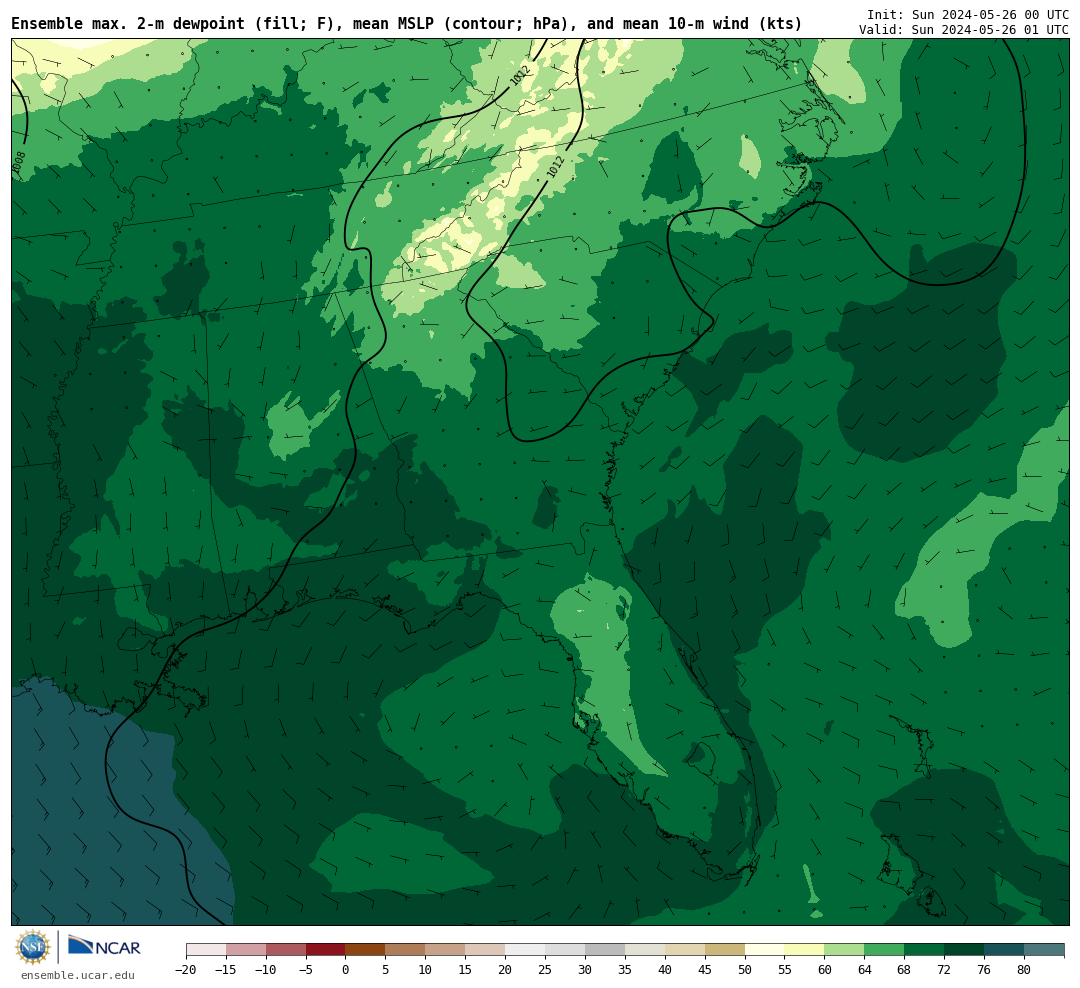Image resolution: width=1080 pixels, height=988 pixels.
Task: Pick the colorbar swatch between -20 and -15
Action: click(x=206, y=950)
